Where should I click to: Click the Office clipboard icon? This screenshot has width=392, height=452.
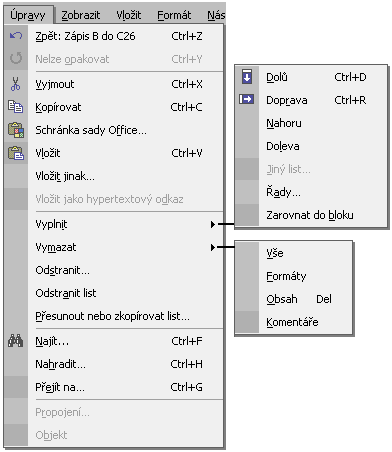pyautogui.click(x=16, y=130)
